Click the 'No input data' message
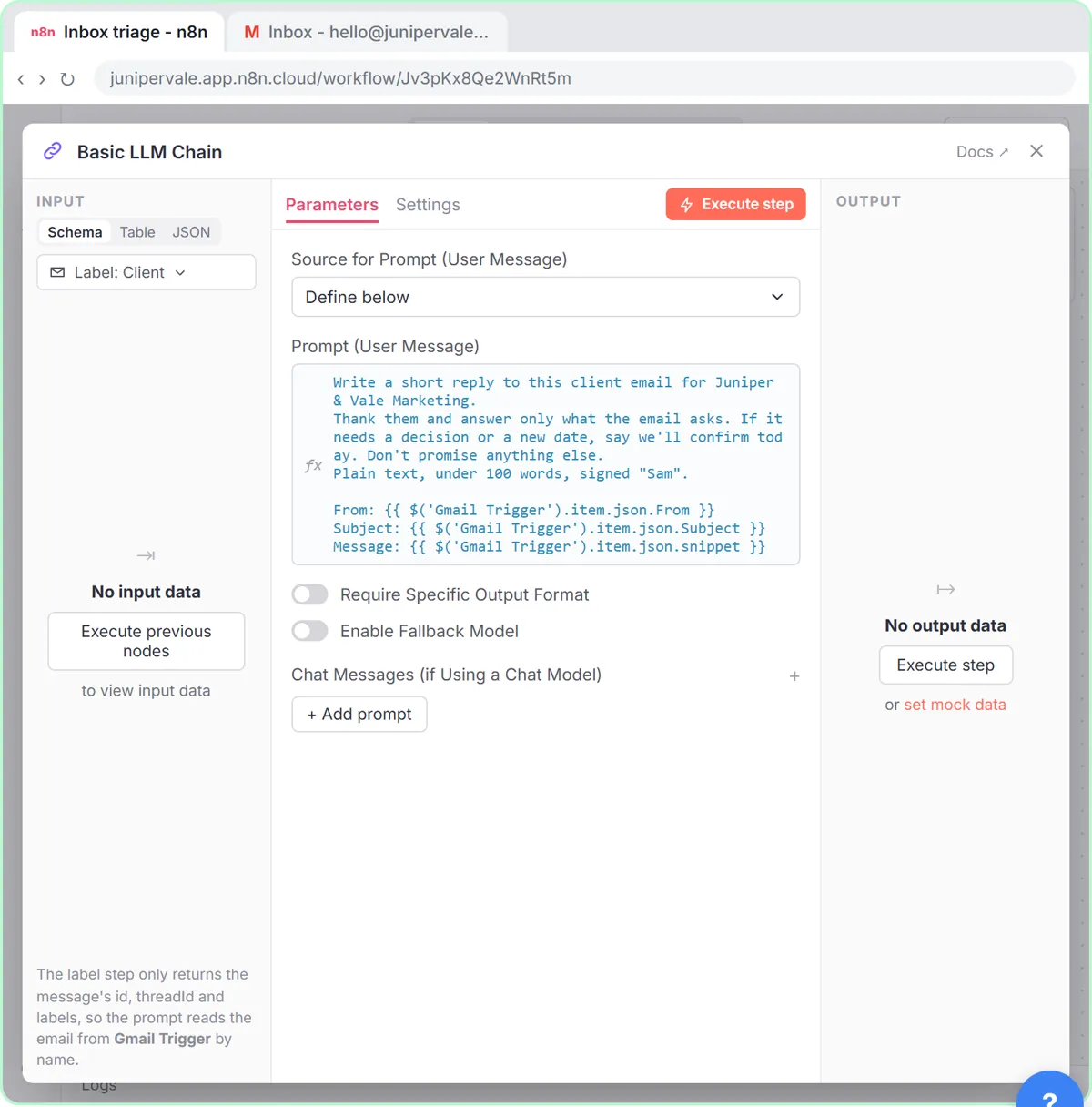This screenshot has height=1107, width=1092. click(147, 592)
